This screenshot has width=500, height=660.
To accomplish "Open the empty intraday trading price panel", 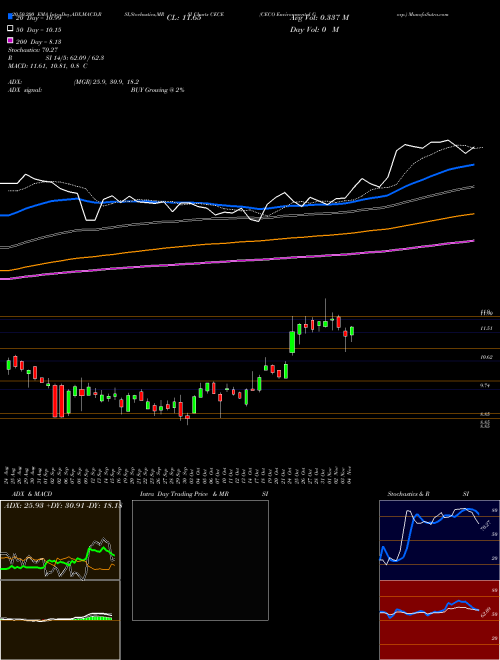I will click(x=200, y=560).
